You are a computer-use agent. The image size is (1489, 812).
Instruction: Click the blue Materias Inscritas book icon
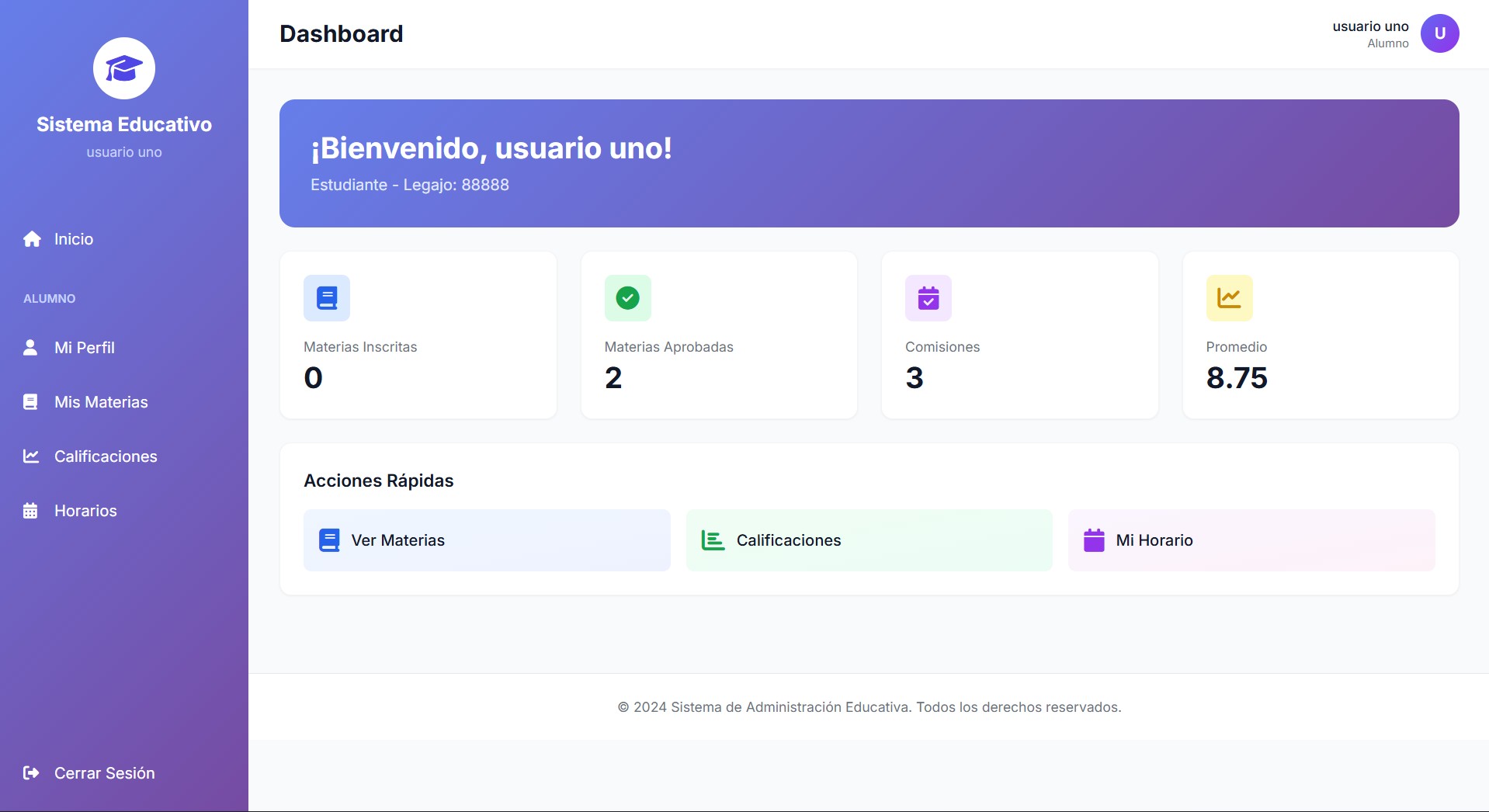pyautogui.click(x=327, y=297)
